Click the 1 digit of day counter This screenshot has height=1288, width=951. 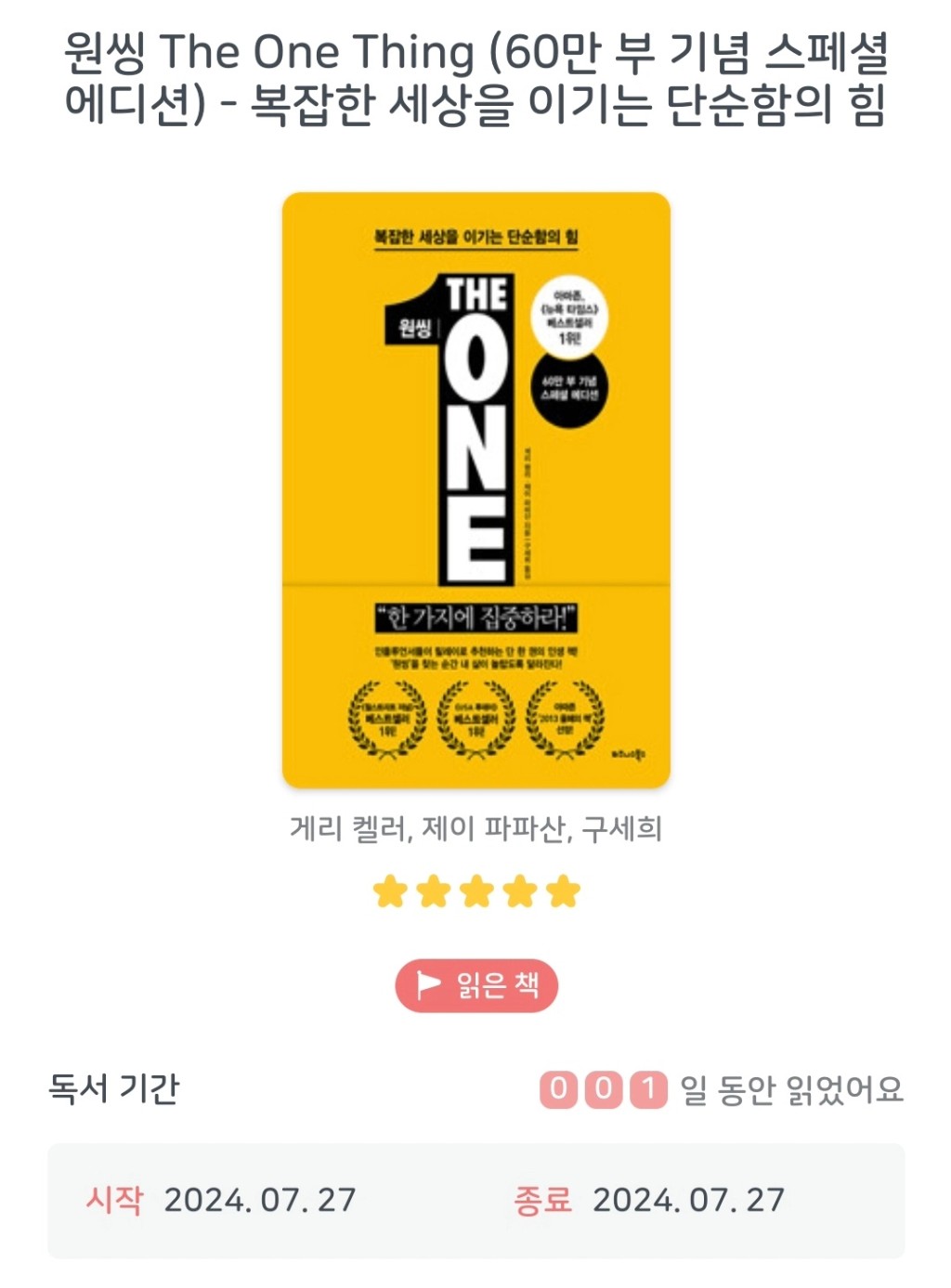649,1089
